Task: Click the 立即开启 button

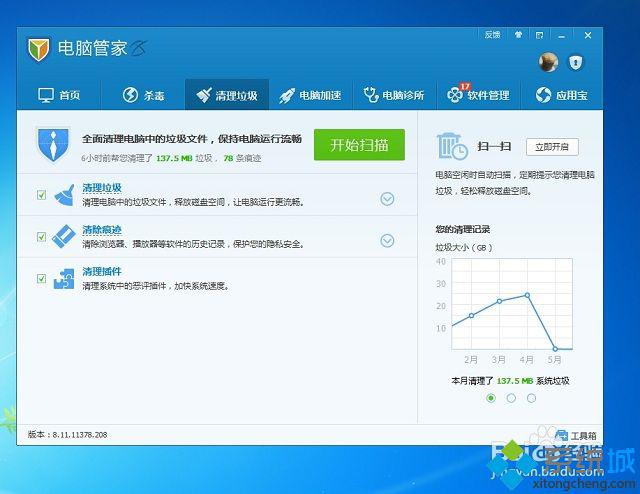Action: point(552,147)
